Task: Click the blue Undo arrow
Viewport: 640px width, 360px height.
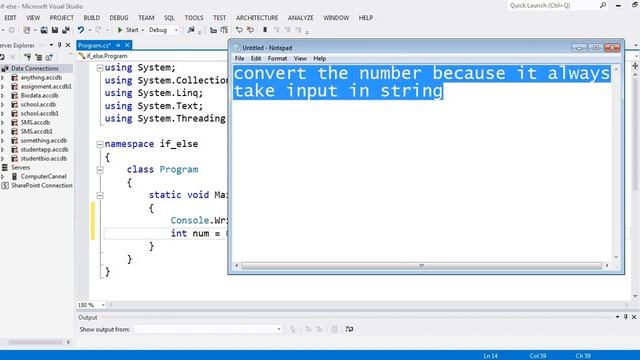Action: click(x=81, y=30)
